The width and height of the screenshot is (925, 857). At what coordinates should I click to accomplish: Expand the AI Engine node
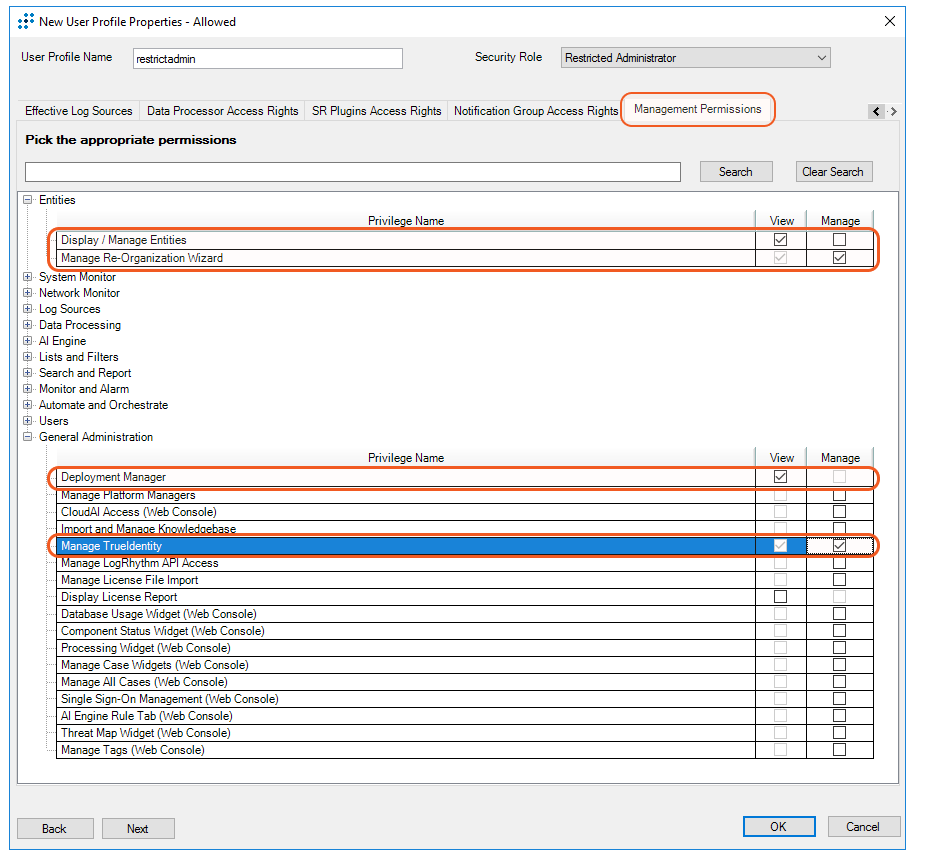(x=28, y=341)
